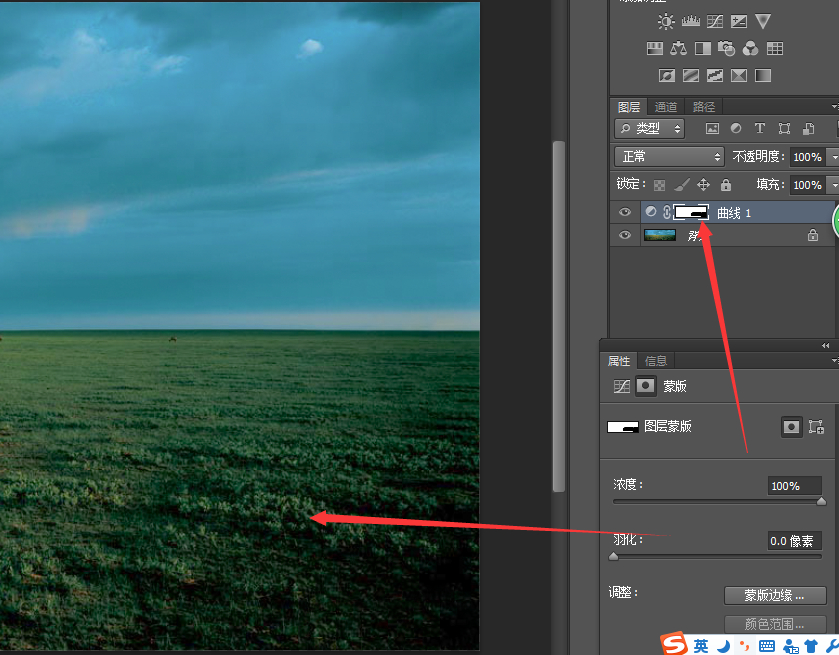Click the curves adjustment icon on 曲线 1 layer
The image size is (839, 655).
651,211
